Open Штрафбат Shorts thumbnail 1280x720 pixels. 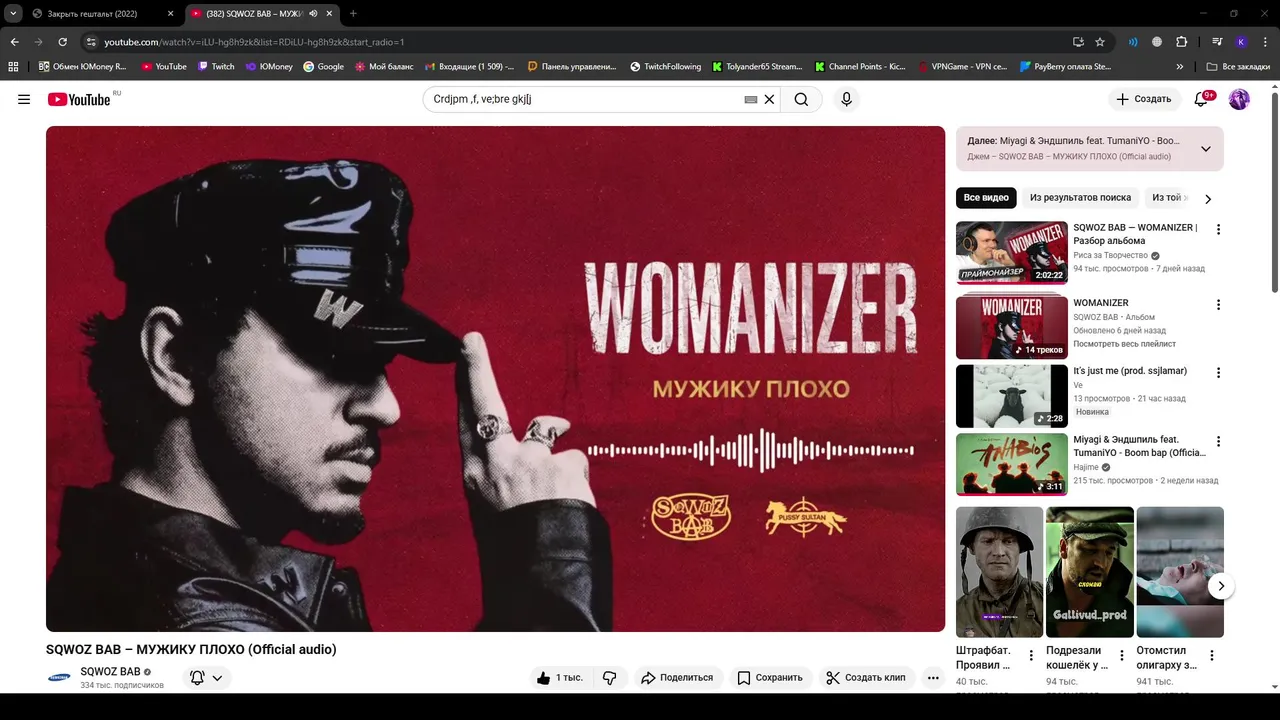(1000, 572)
